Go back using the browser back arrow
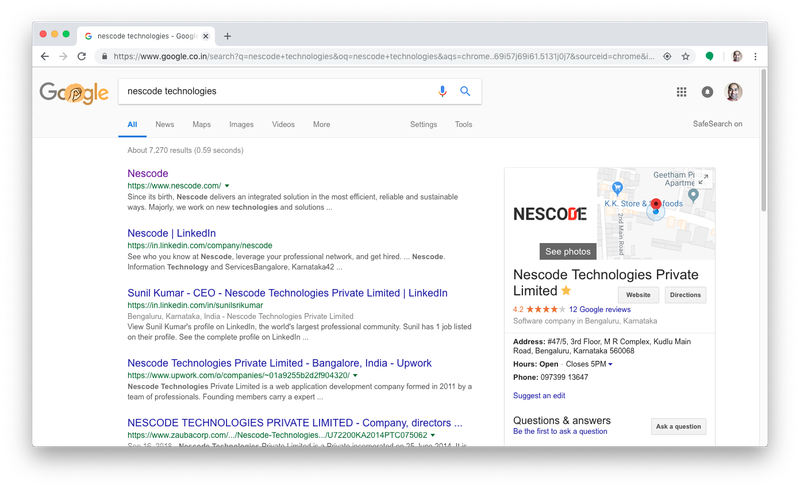800x489 pixels. pos(45,56)
